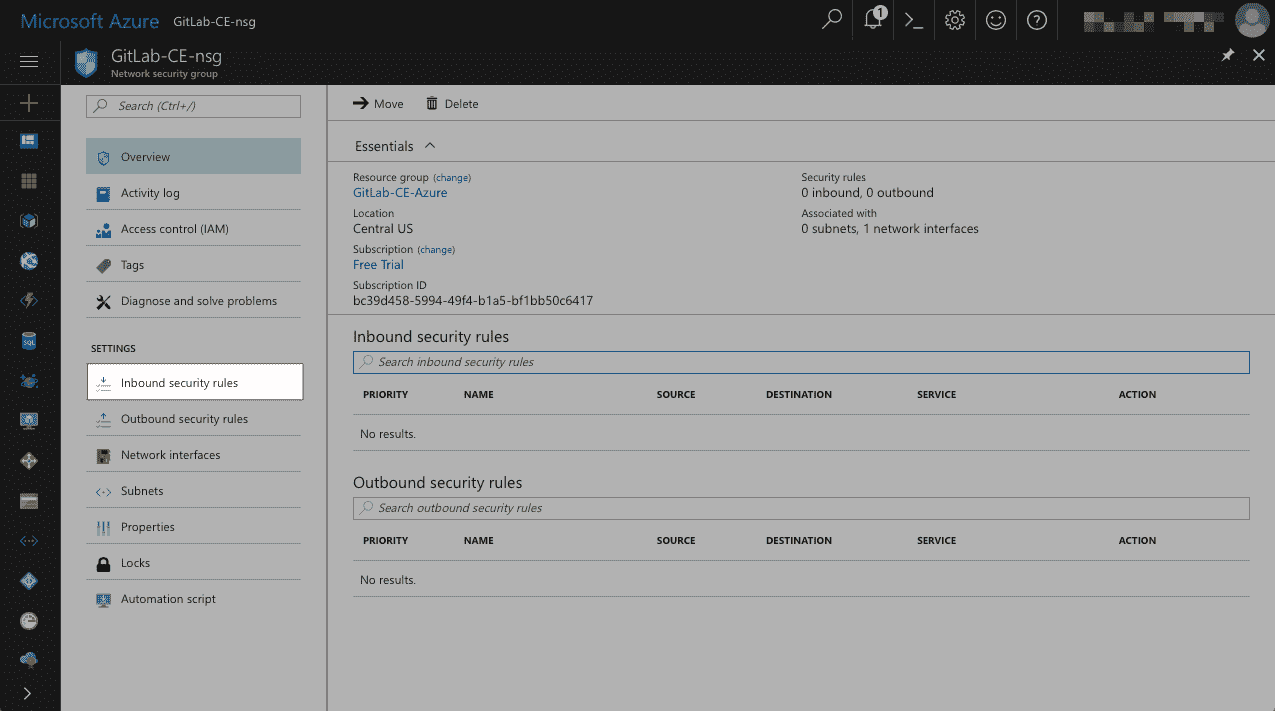Open the GitLab-CE-Azure resource group link
This screenshot has width=1275, height=711.
click(399, 192)
